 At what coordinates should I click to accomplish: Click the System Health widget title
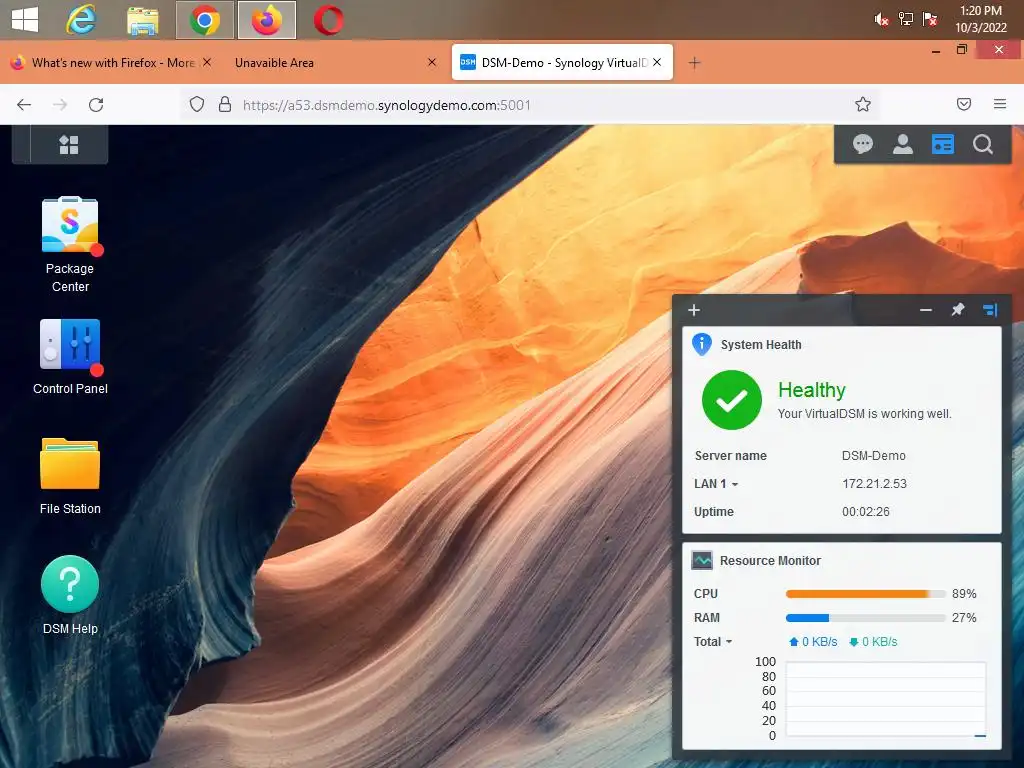click(x=761, y=345)
